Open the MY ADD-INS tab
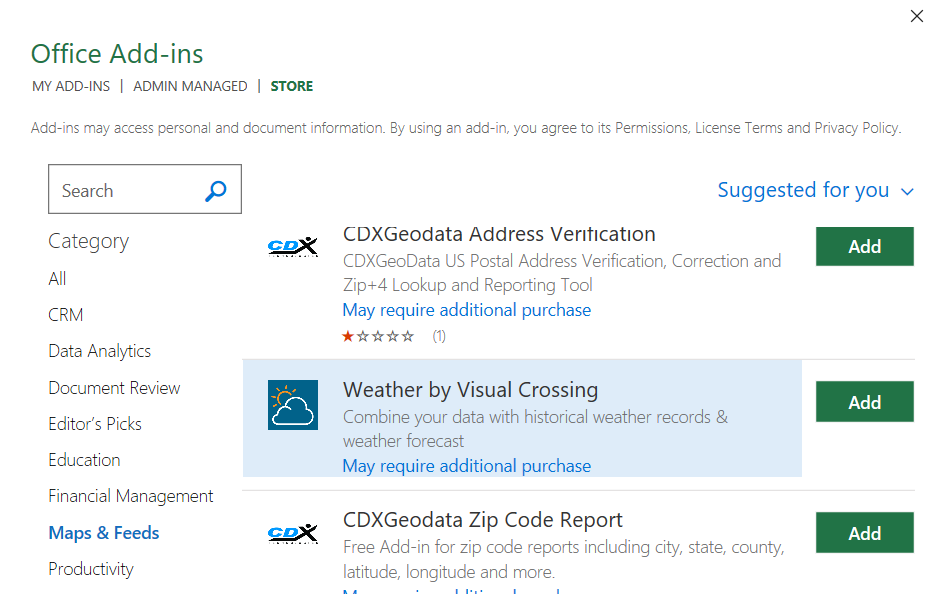This screenshot has height=594, width=941. (x=70, y=86)
